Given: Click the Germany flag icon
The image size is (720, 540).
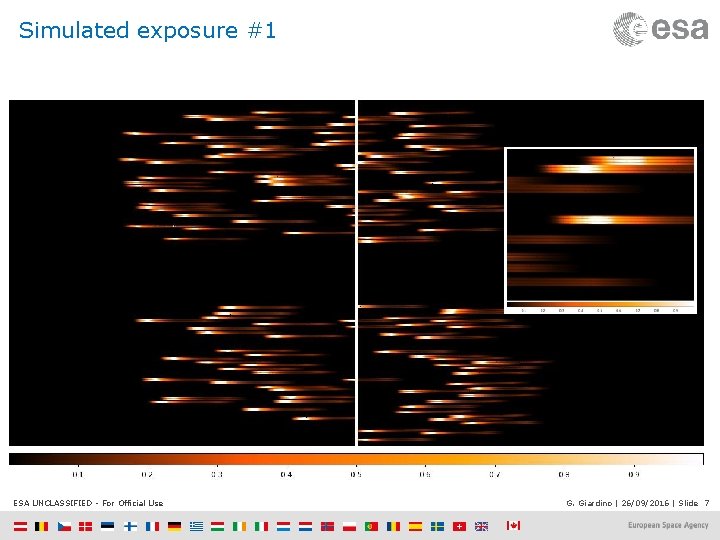Looking at the screenshot, I should coord(174,526).
